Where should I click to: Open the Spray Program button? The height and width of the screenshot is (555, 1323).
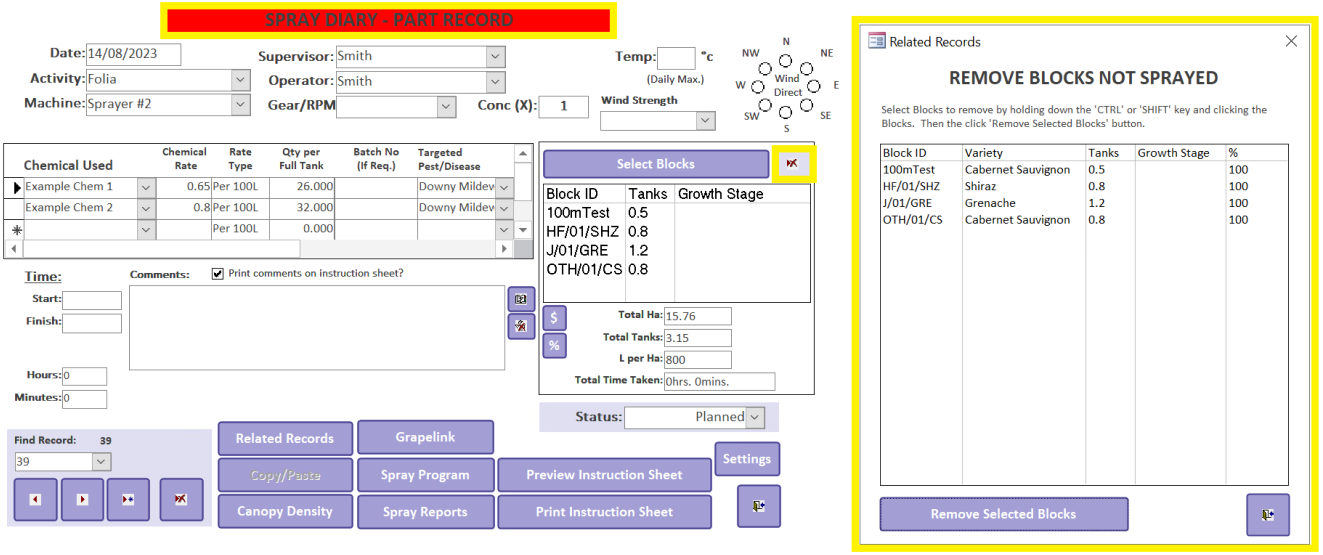point(425,475)
